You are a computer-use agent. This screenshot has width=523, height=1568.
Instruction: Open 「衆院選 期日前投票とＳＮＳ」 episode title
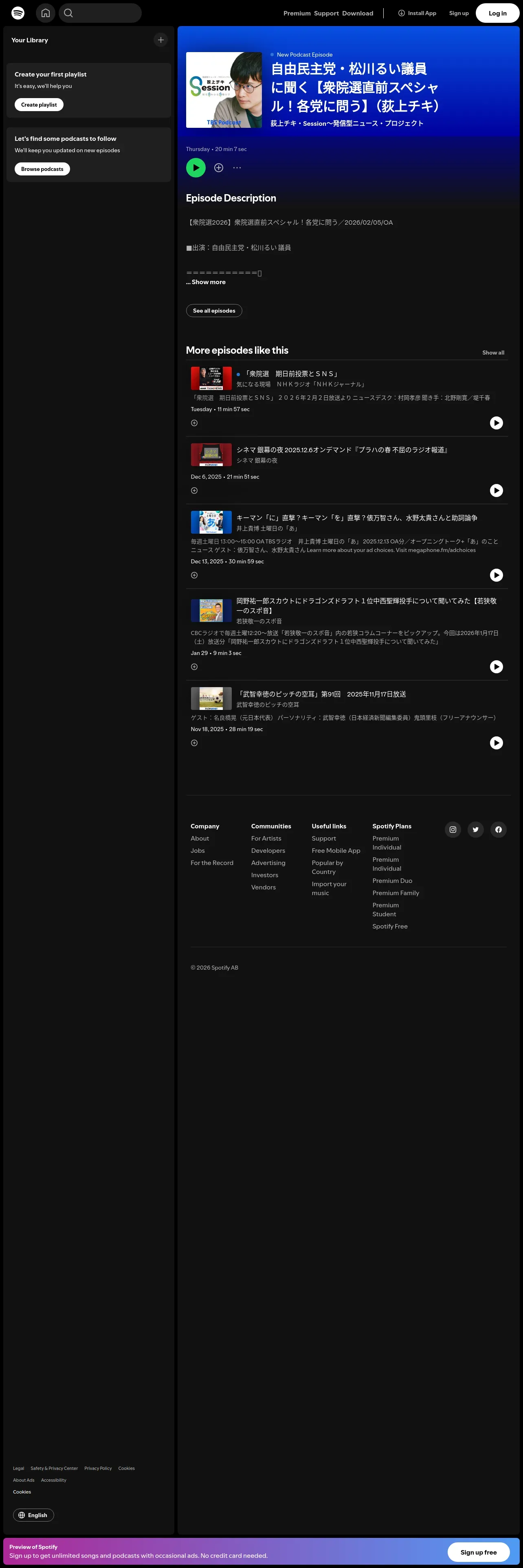tap(291, 374)
